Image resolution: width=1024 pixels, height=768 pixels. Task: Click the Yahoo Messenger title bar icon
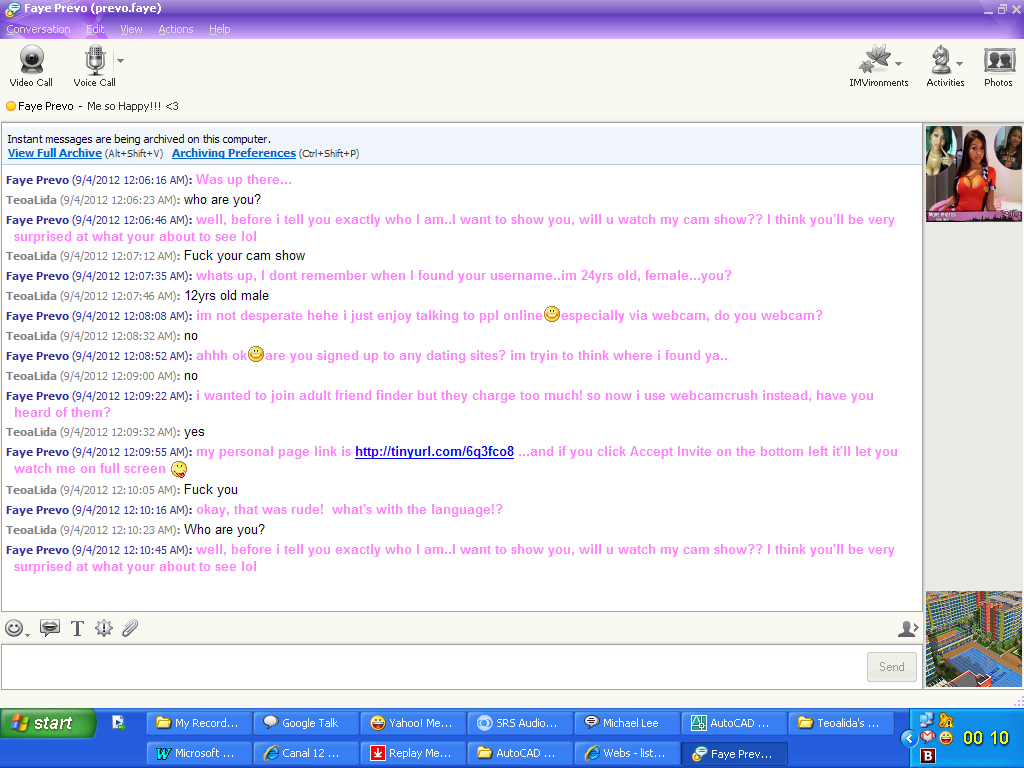(12, 8)
